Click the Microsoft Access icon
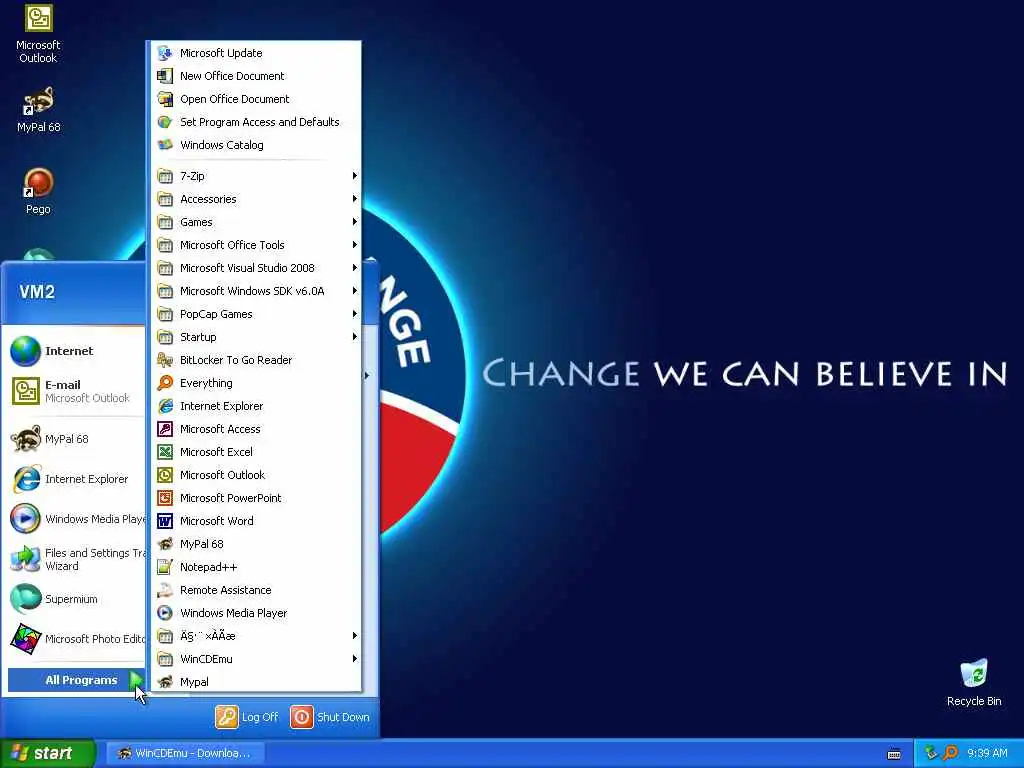 (165, 429)
